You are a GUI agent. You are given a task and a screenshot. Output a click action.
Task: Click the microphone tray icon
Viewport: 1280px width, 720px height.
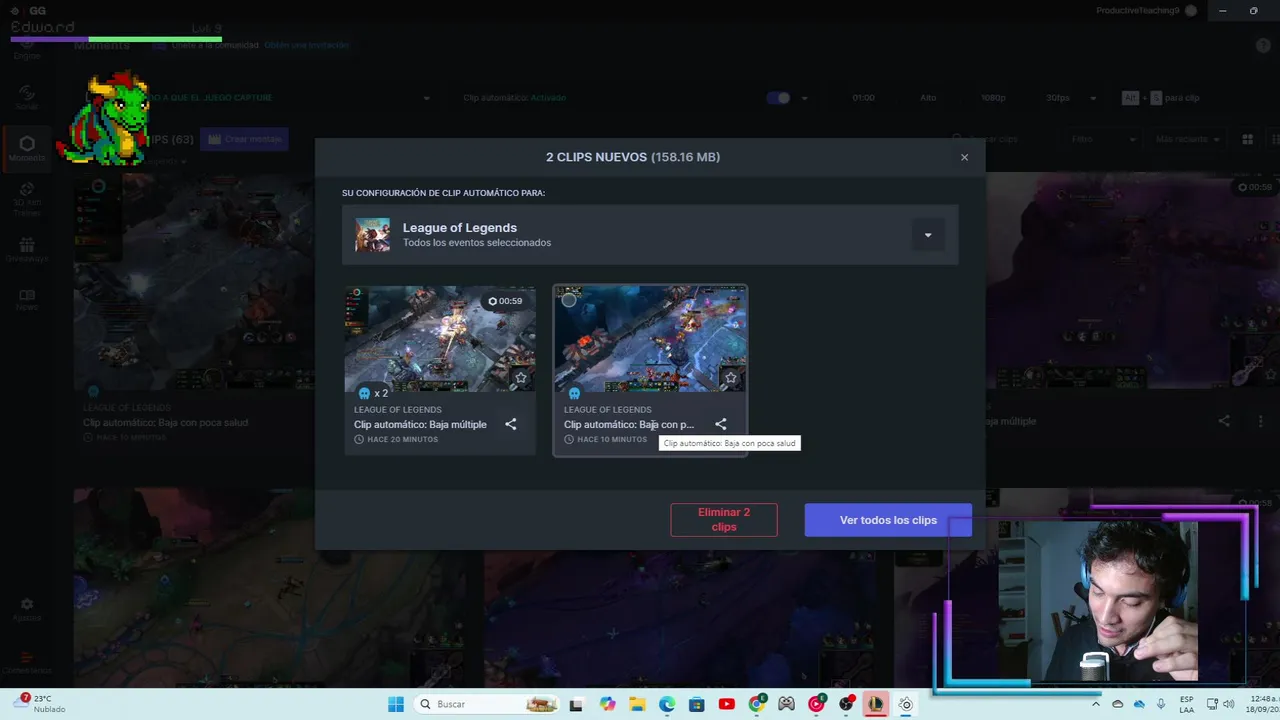1161,704
